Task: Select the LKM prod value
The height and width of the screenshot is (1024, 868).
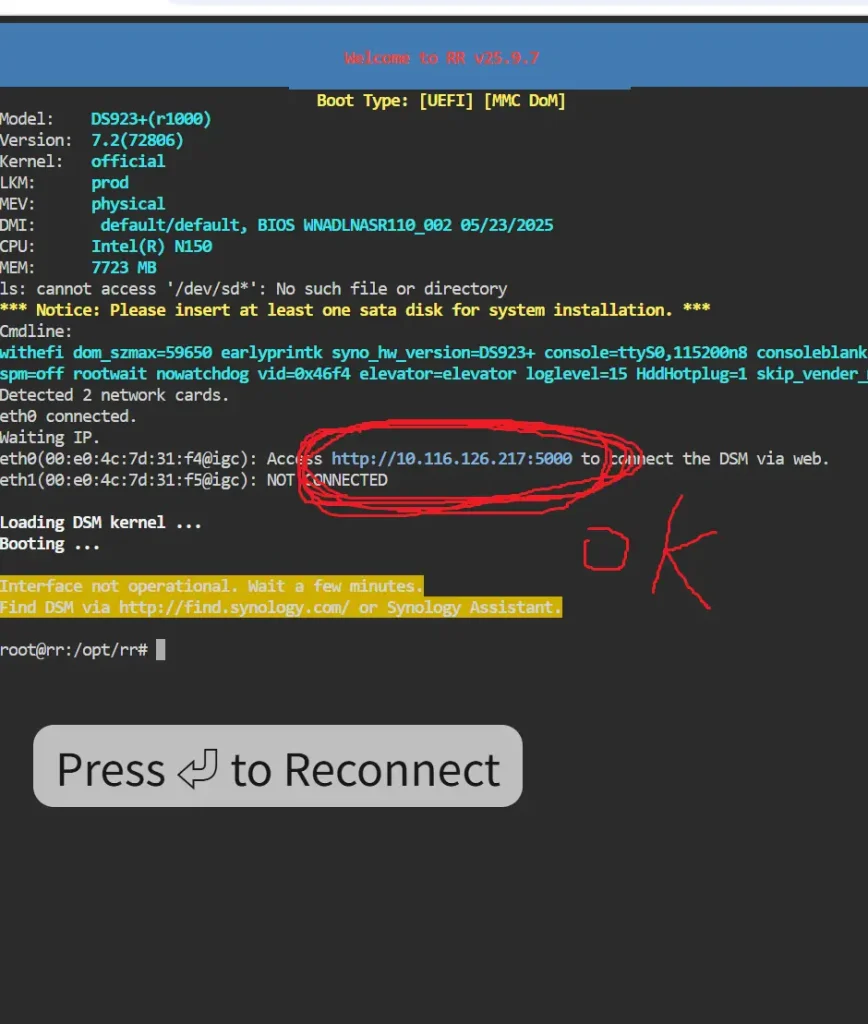Action: [x=110, y=183]
